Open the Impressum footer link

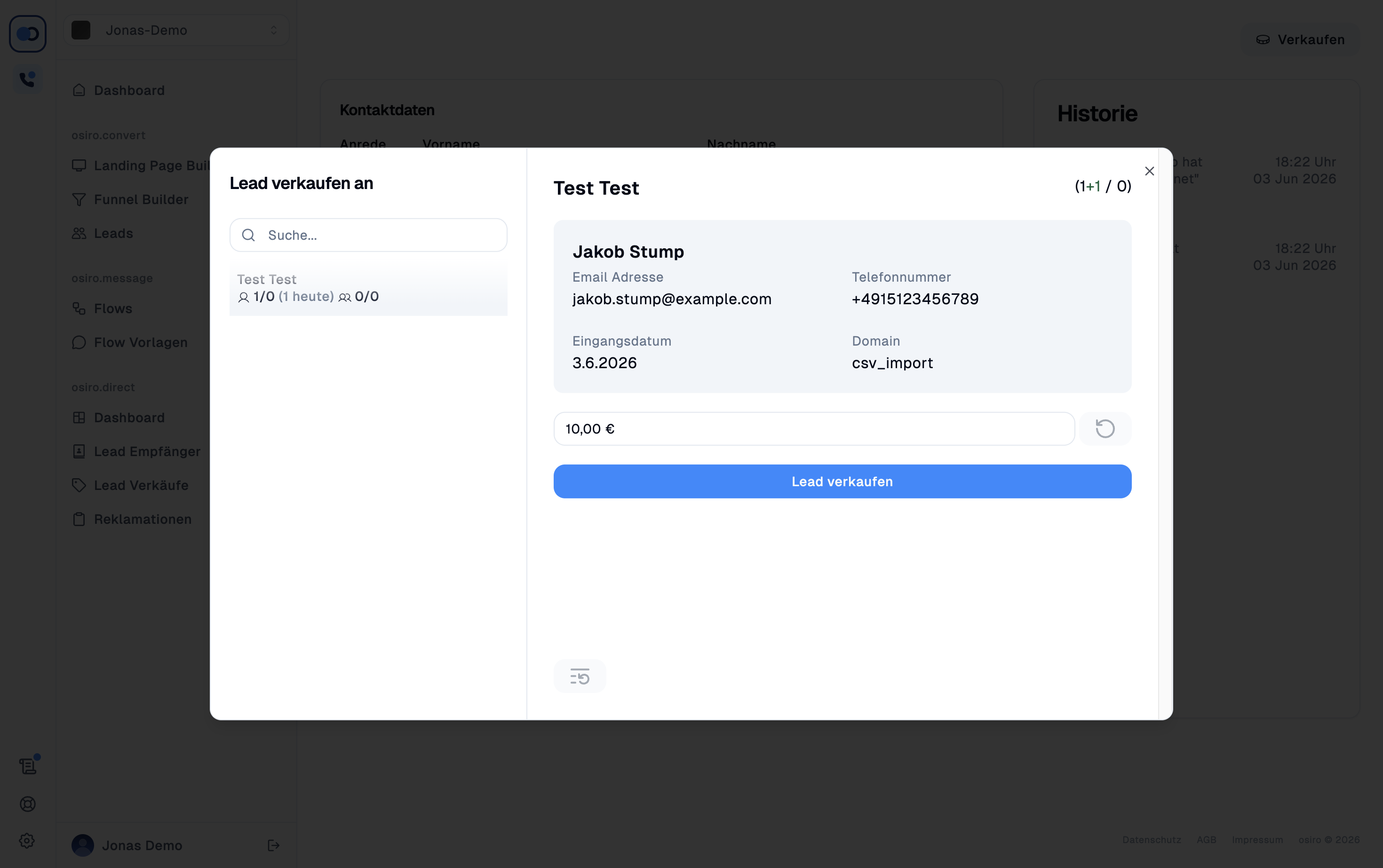(x=1257, y=839)
